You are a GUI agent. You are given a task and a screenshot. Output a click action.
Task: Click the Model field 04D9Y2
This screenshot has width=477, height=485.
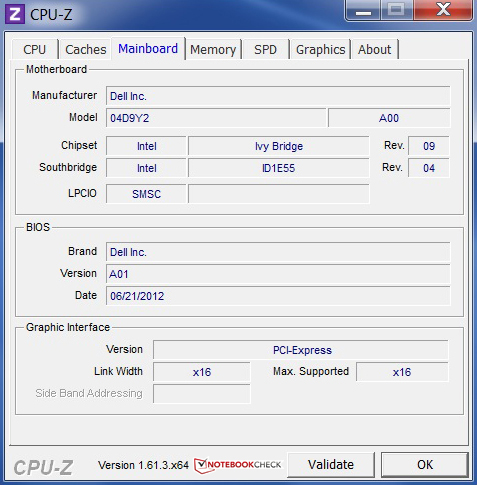pos(216,118)
